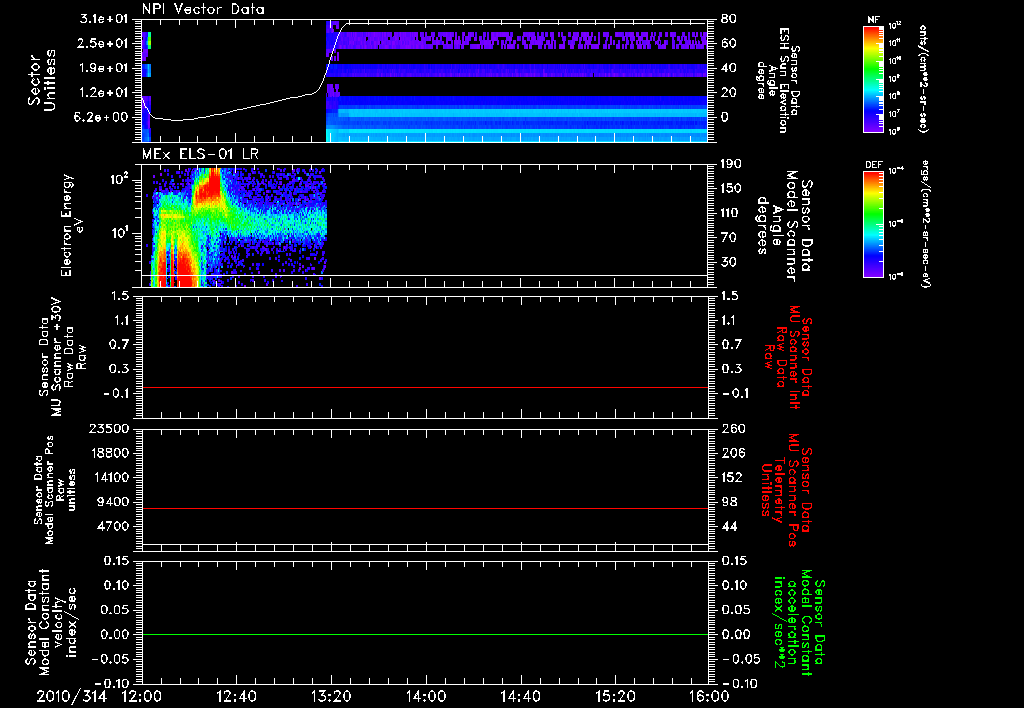Click the 152 telemetry tick label
Screen dimensions: 1024x708
click(x=731, y=477)
